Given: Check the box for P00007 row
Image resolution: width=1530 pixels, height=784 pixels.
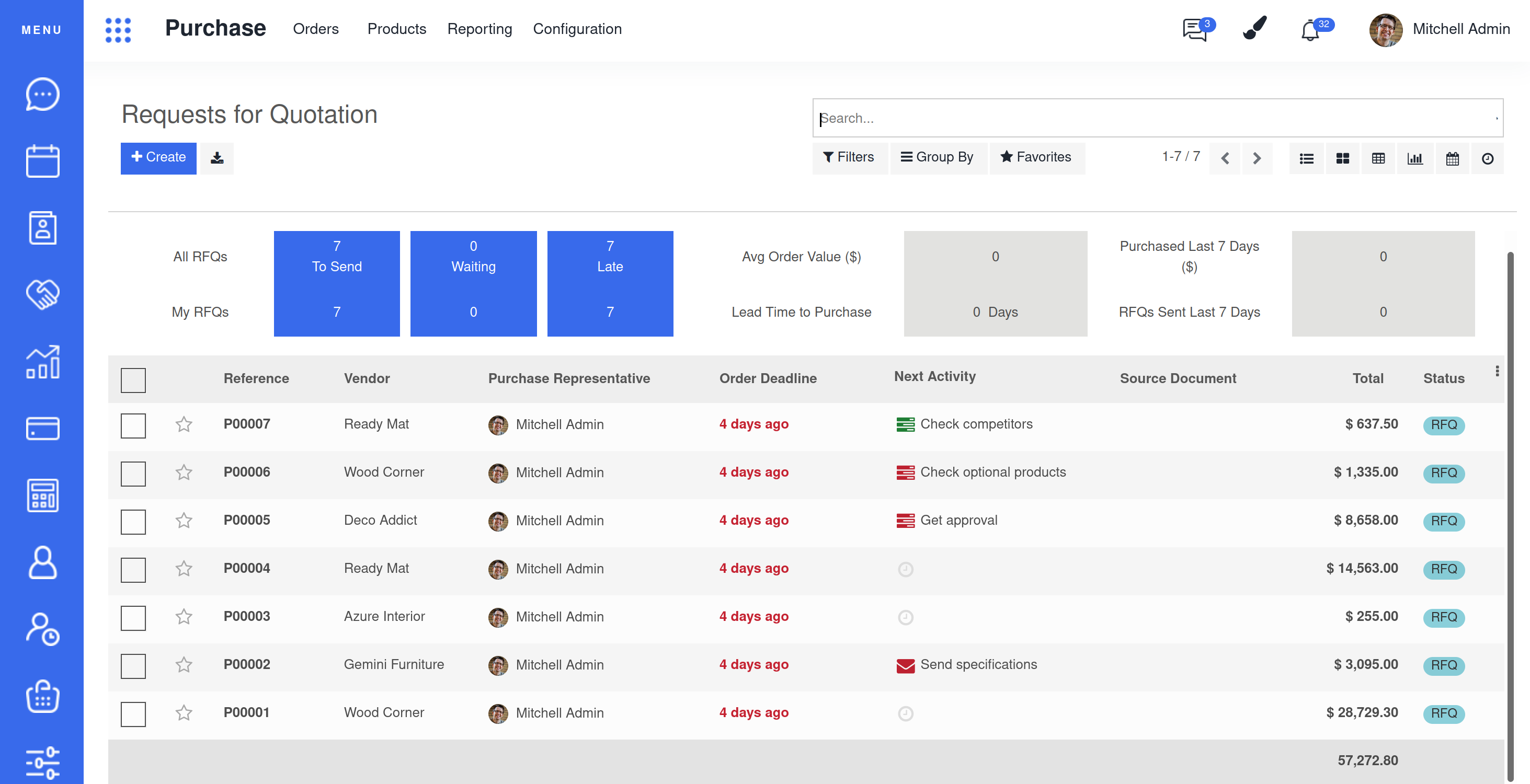Looking at the screenshot, I should click(x=133, y=425).
